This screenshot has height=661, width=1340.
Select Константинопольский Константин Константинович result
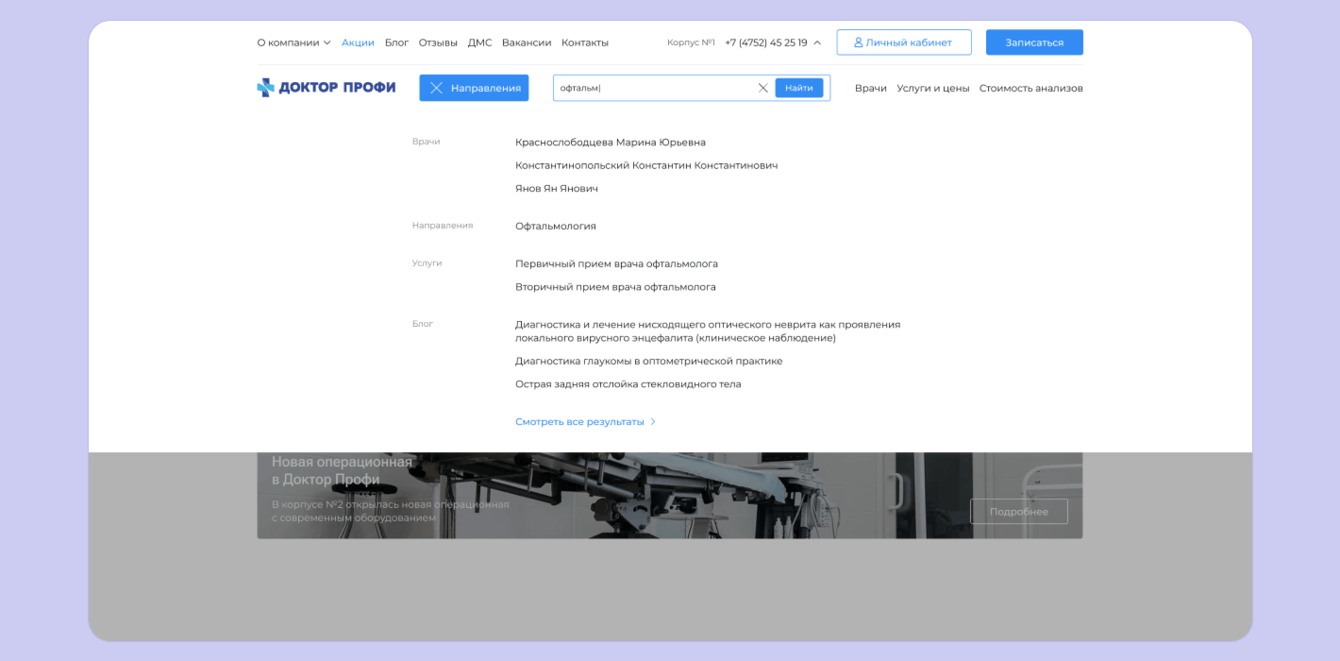coord(646,165)
